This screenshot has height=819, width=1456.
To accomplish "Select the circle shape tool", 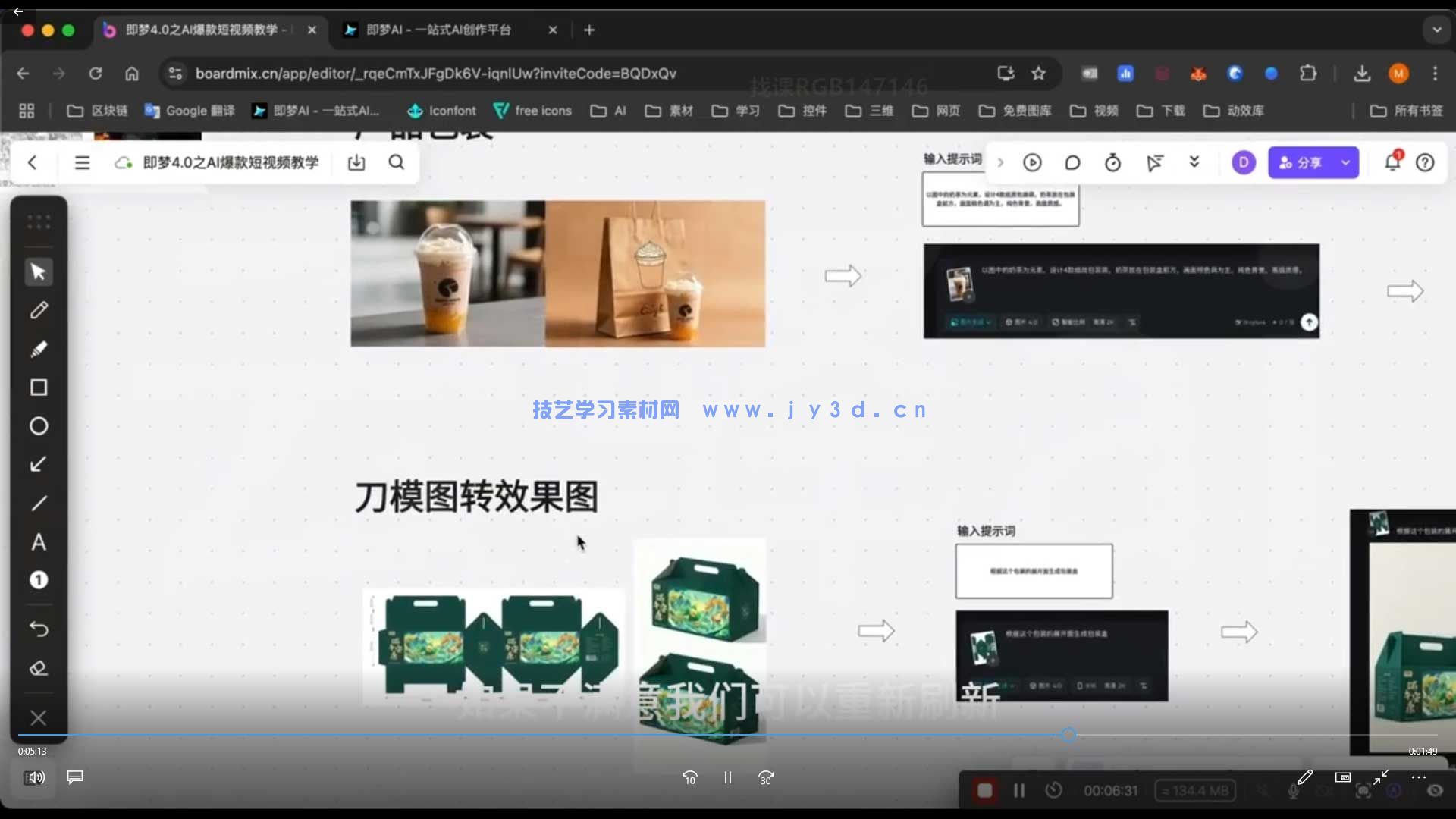I will pyautogui.click(x=39, y=426).
